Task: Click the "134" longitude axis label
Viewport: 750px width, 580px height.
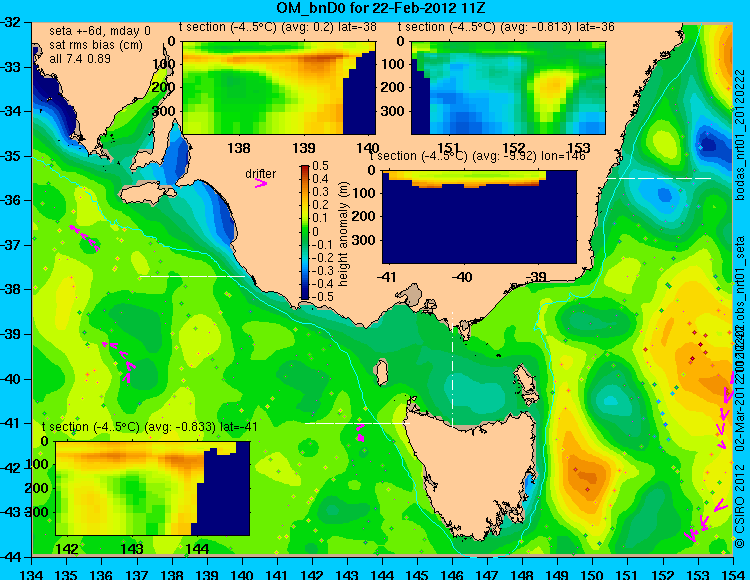Action: click(32, 574)
